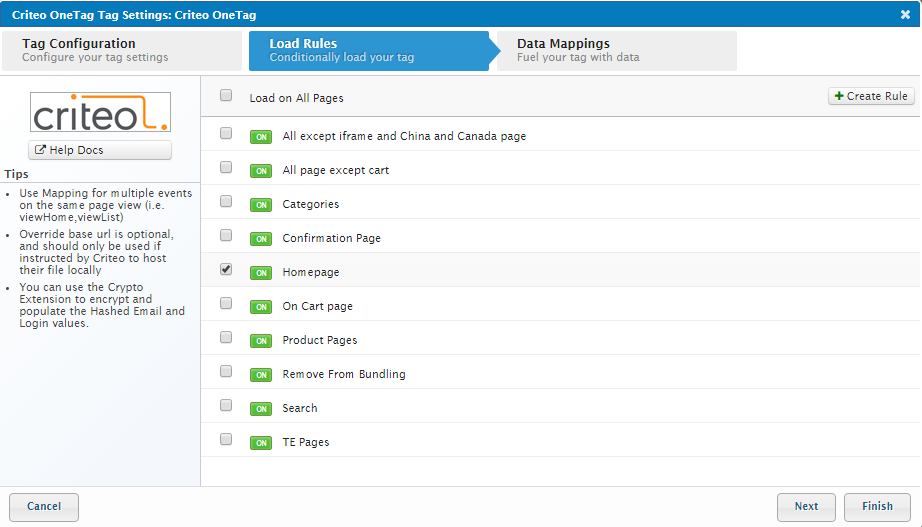Tick the Categories rule checkbox
Screen dimensions: 922x527
pos(226,201)
